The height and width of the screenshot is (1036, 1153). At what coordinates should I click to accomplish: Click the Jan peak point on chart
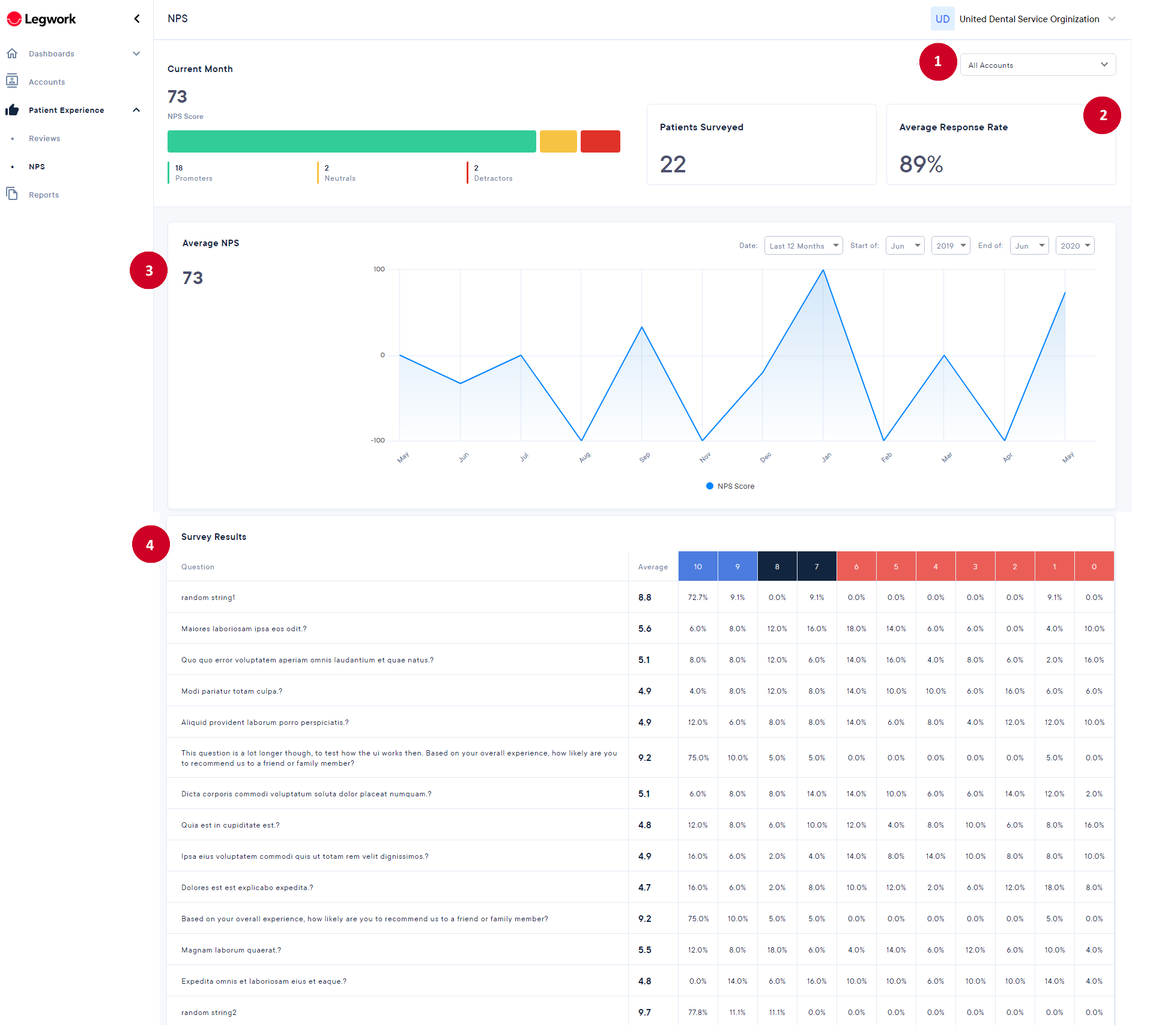tap(823, 270)
